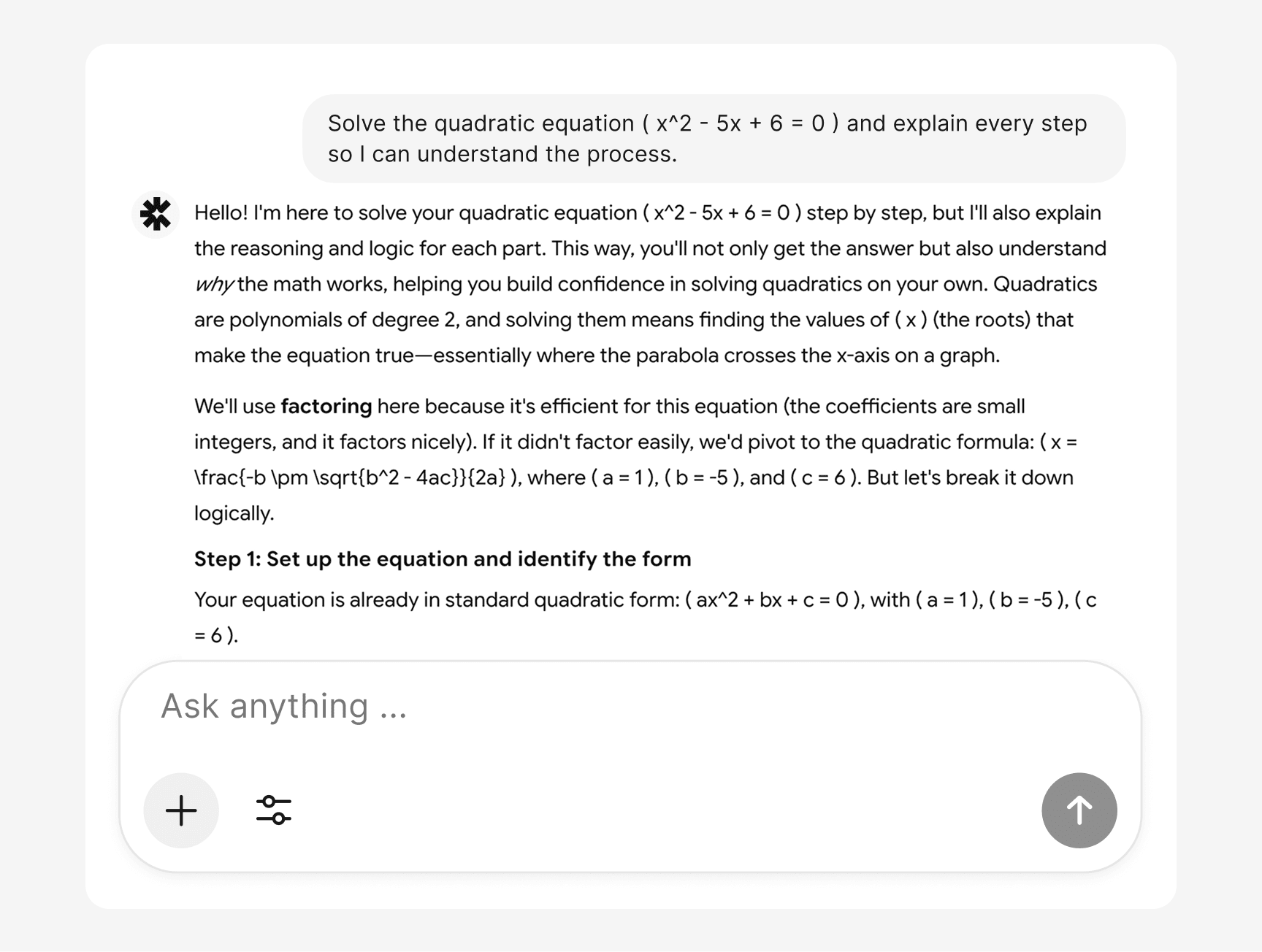Viewport: 1262px width, 952px height.
Task: Click inside the Ask anything input field
Action: [x=511, y=705]
